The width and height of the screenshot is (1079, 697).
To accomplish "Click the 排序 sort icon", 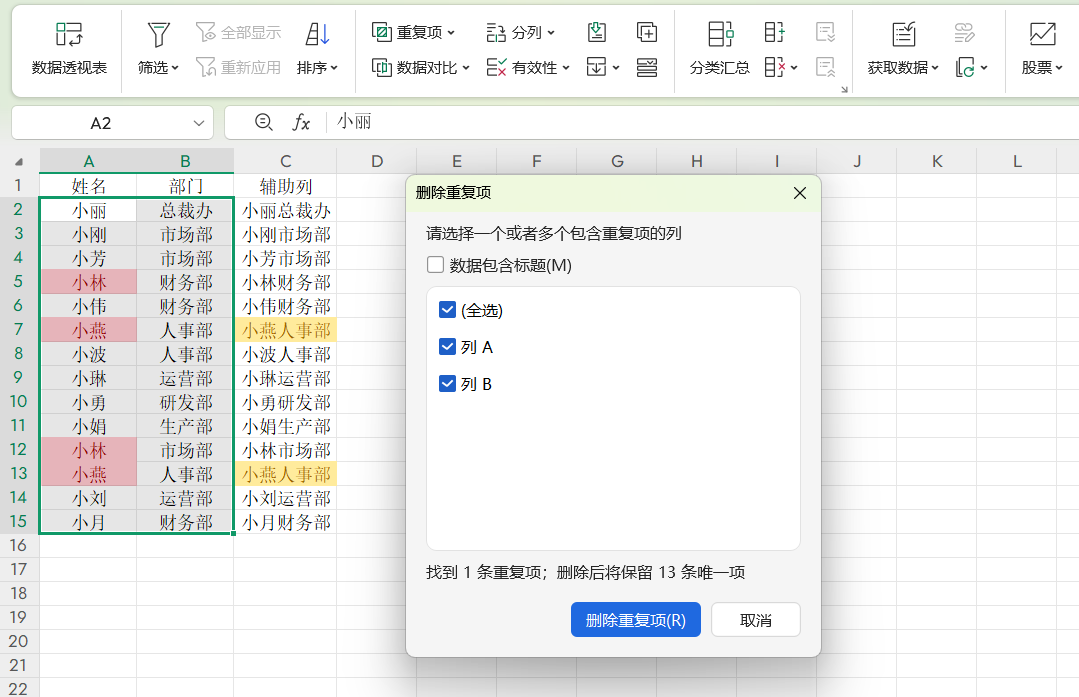I will tap(317, 35).
